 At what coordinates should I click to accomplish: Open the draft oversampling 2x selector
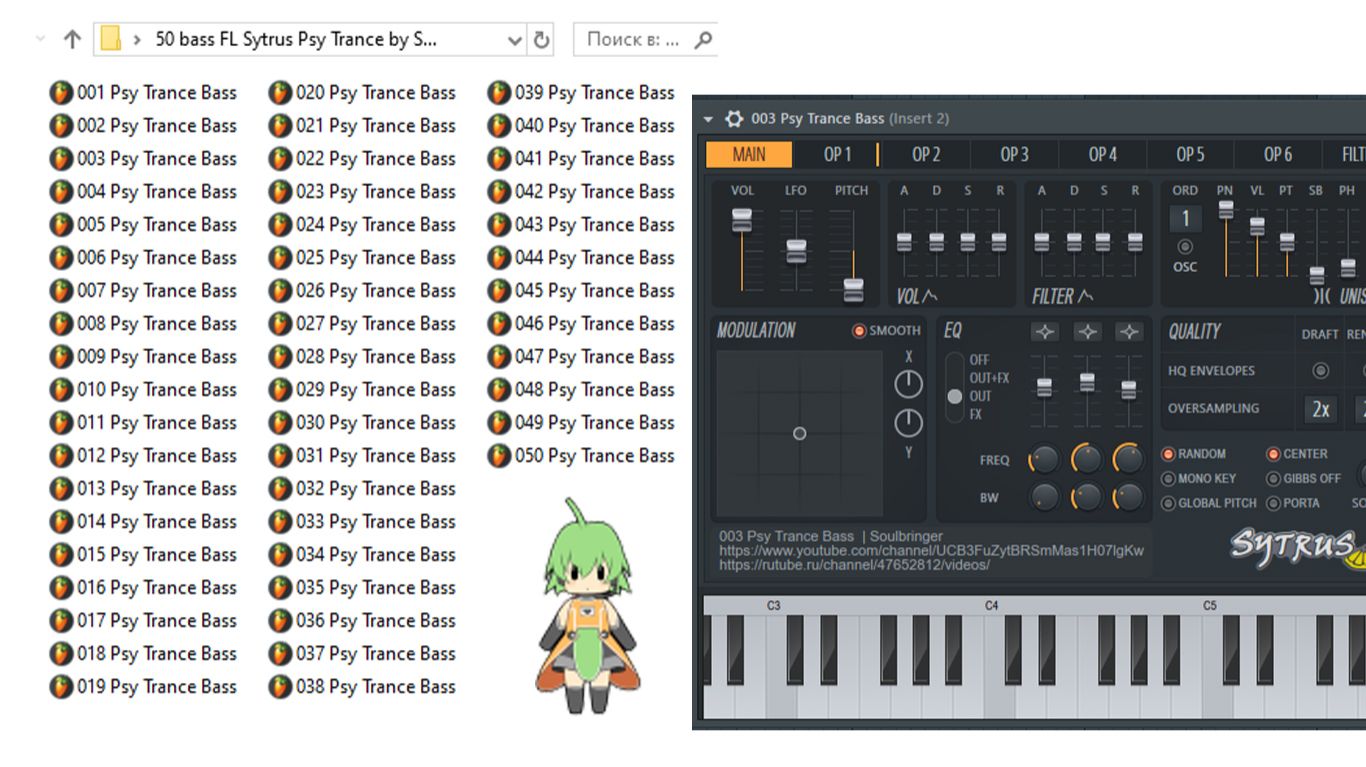coord(1321,409)
